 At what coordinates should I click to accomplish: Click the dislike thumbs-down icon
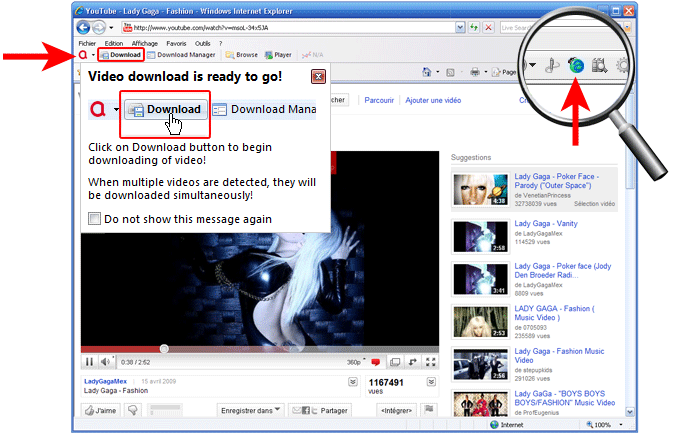(x=133, y=410)
